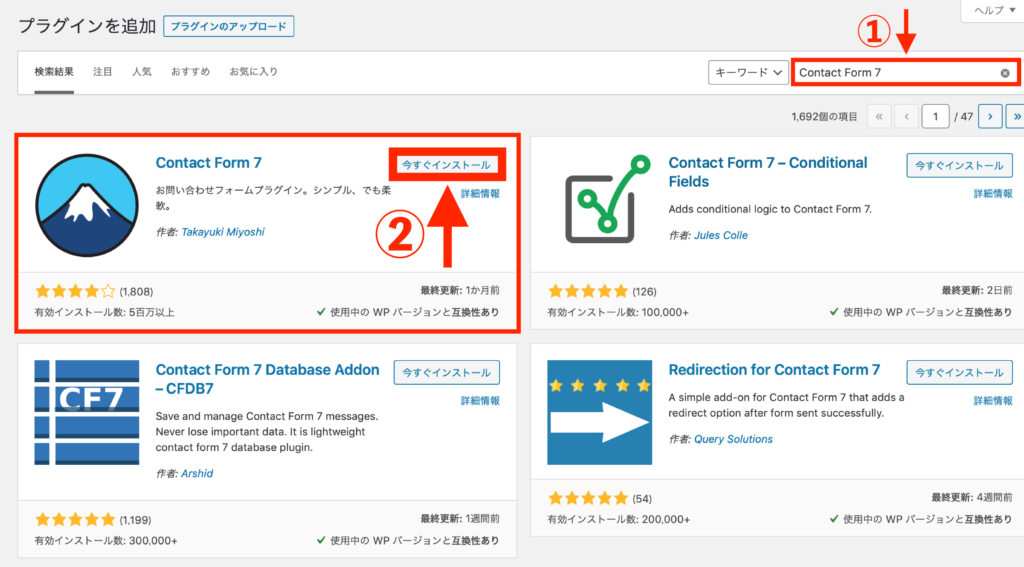Open 詳細情報 for Database Addon CFDB7
This screenshot has width=1024, height=567.
coord(480,400)
